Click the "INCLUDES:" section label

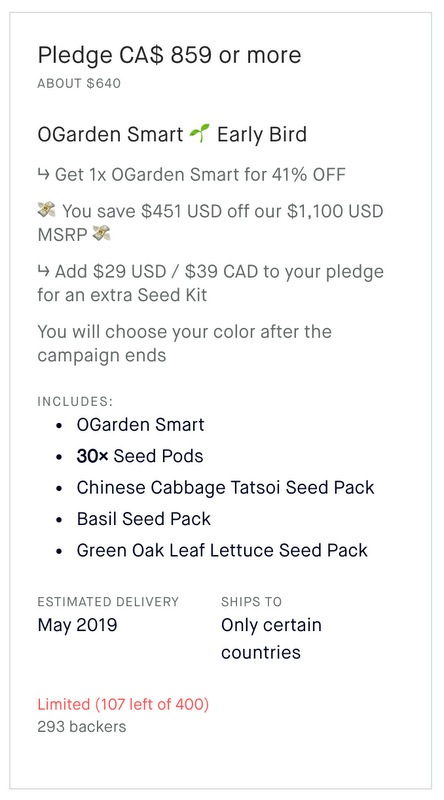click(x=75, y=402)
